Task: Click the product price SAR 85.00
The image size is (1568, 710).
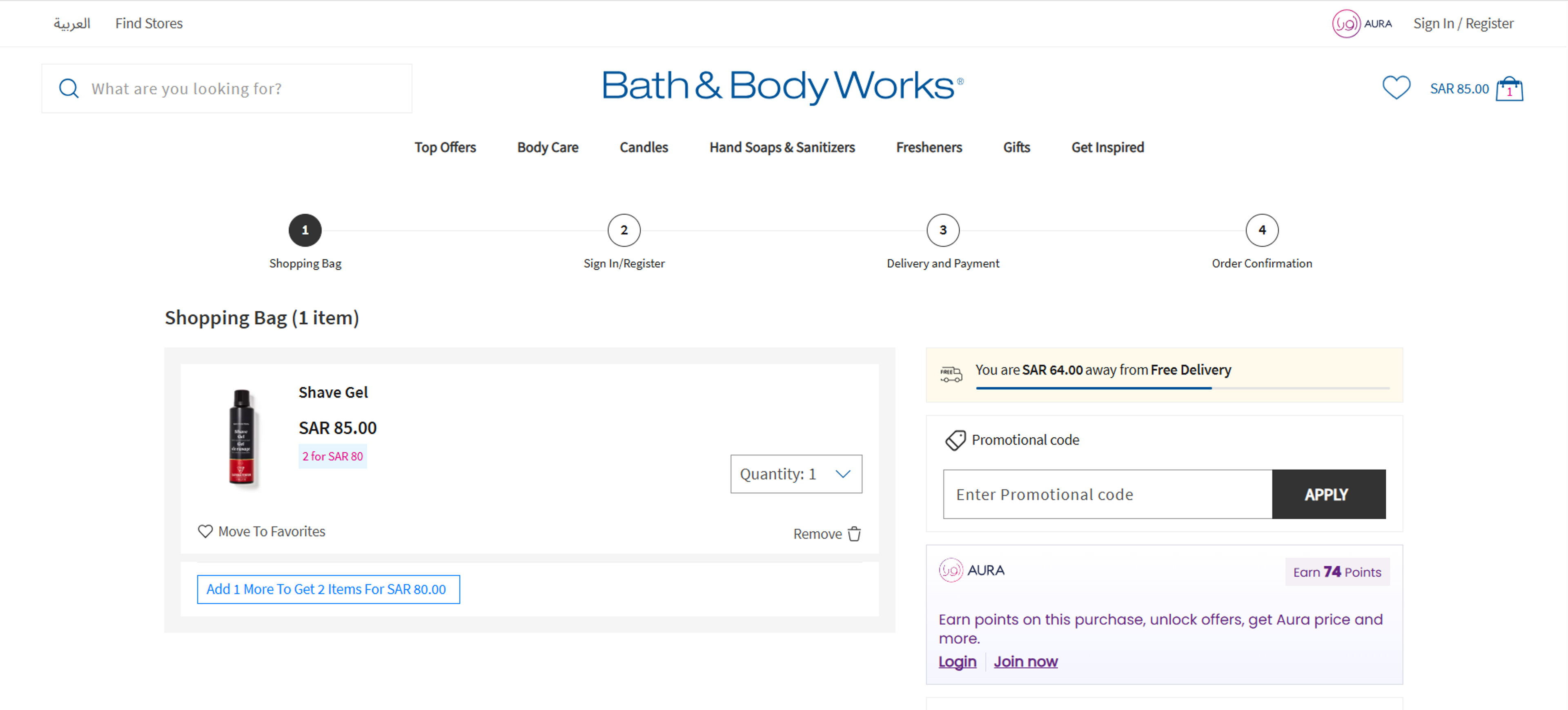Action: (x=337, y=428)
